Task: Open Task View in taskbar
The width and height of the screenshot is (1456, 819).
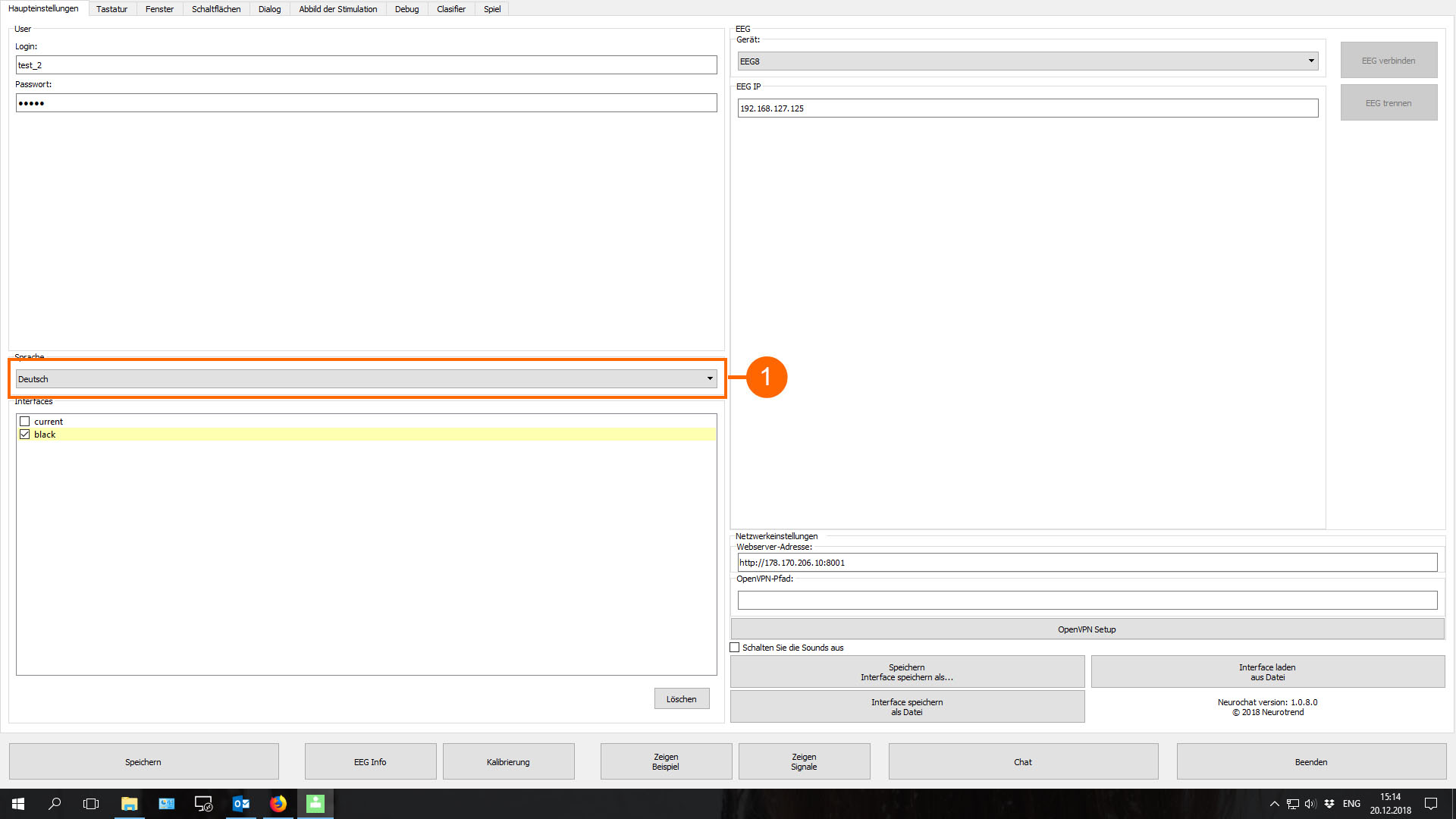Action: click(91, 804)
